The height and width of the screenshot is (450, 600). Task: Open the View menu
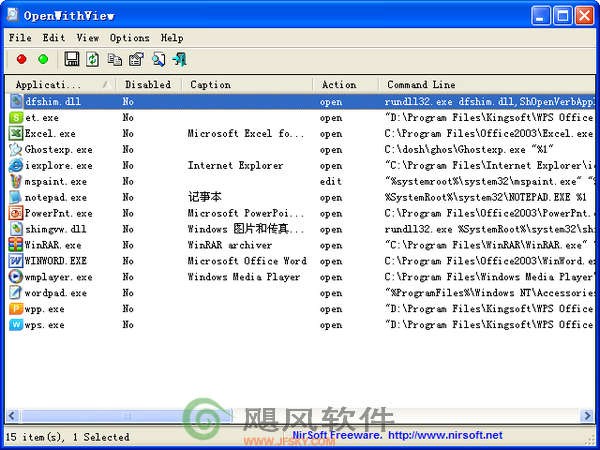coord(88,38)
